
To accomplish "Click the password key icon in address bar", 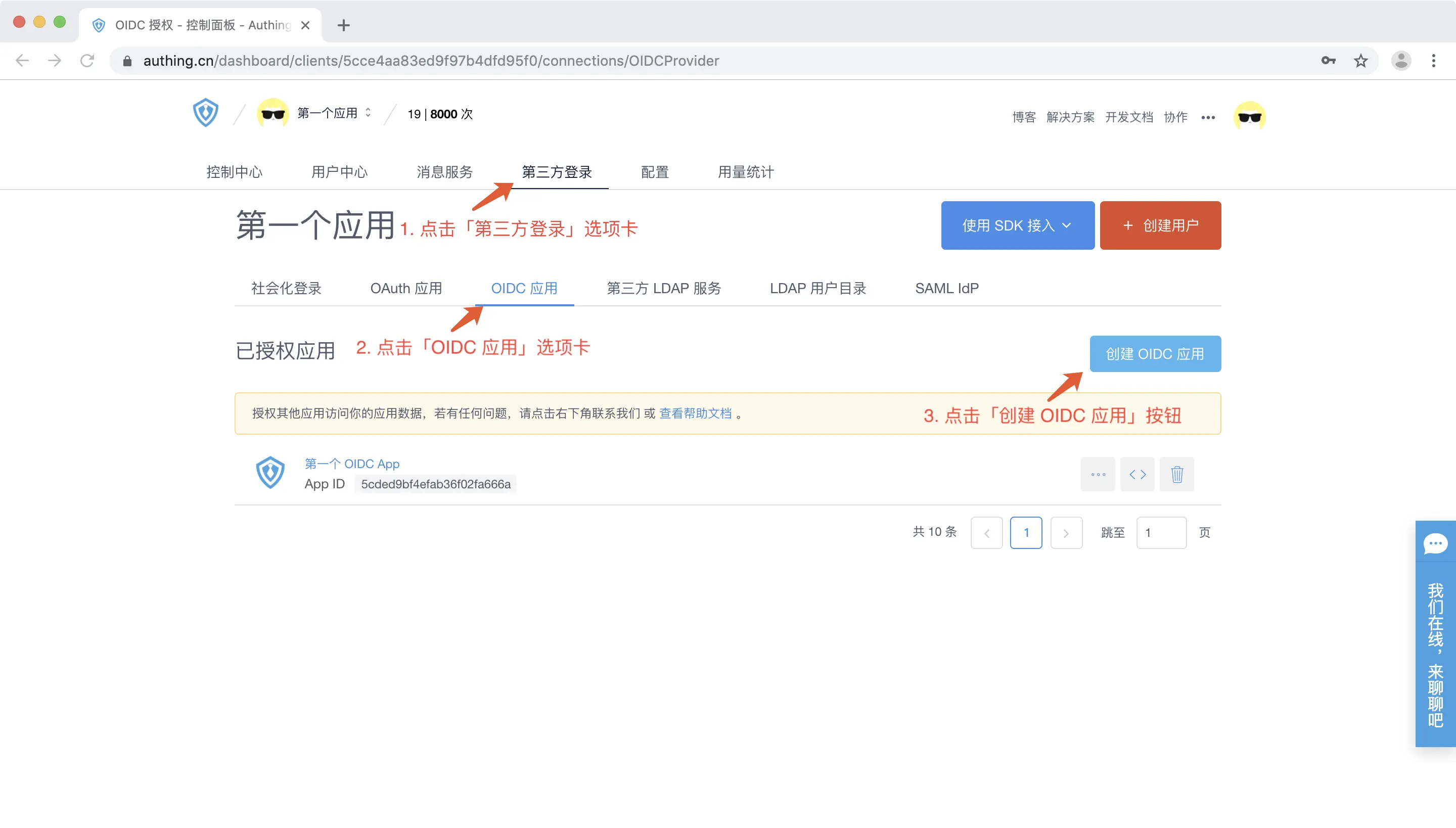I will [1328, 61].
